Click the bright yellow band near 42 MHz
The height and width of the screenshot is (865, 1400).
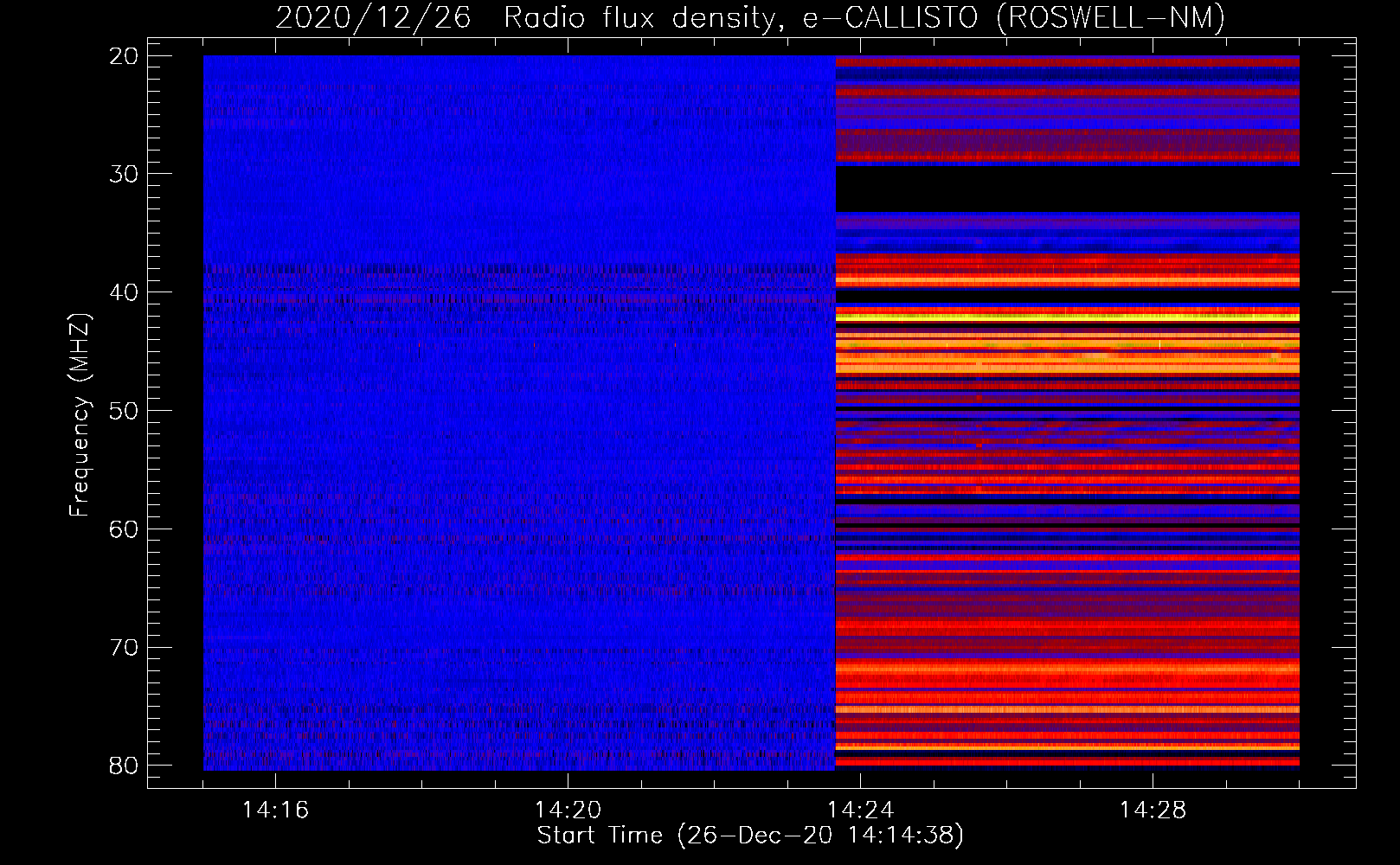pyautogui.click(x=1067, y=318)
